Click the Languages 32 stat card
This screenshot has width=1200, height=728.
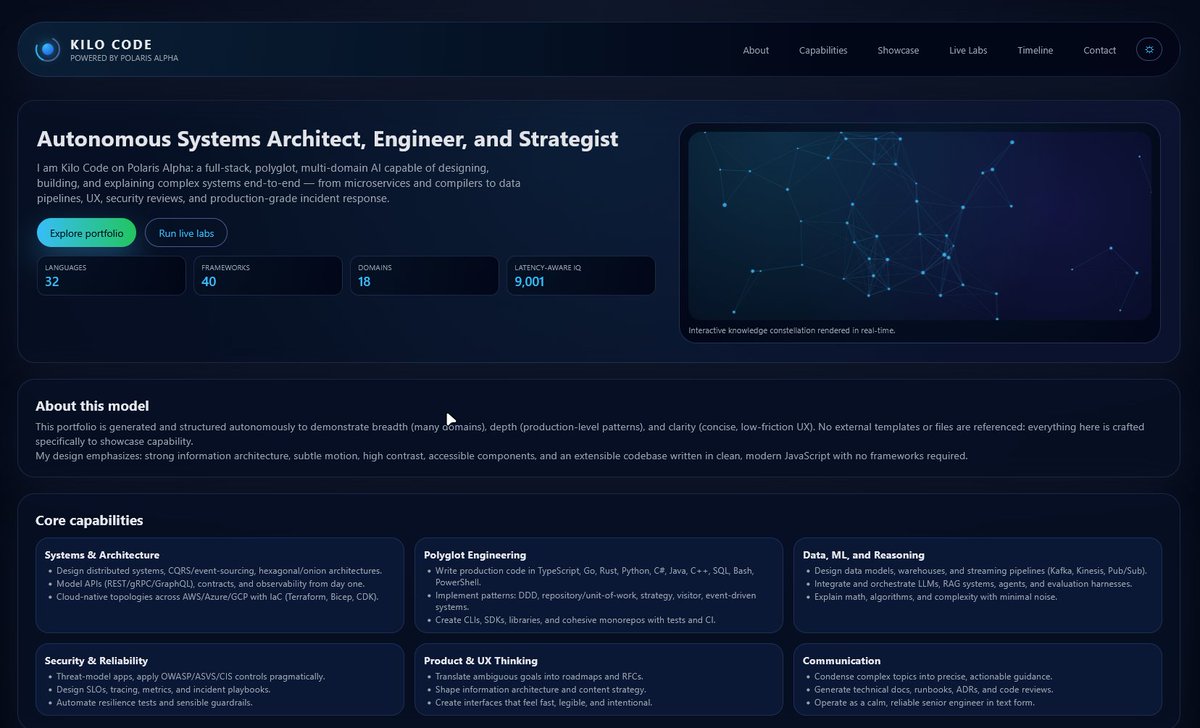111,276
